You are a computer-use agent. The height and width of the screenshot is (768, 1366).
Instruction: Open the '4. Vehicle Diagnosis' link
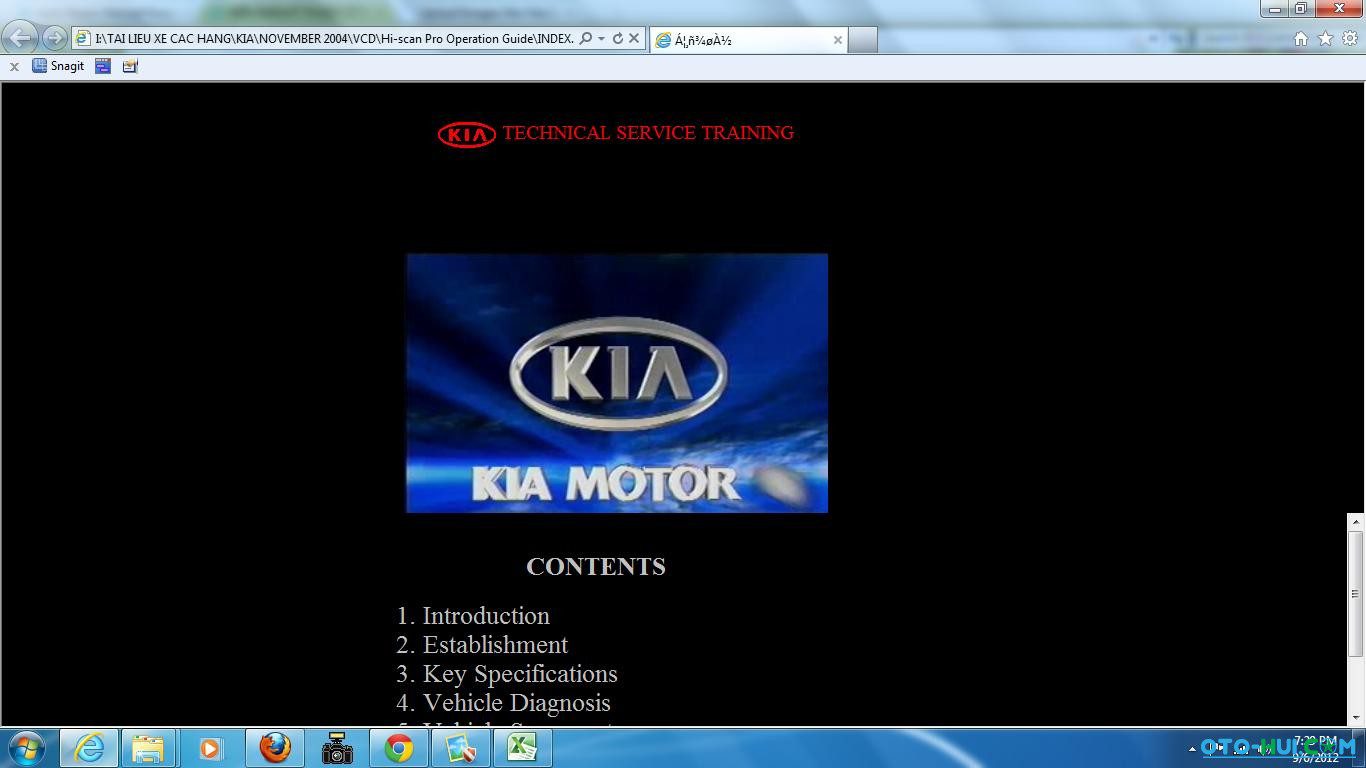[x=503, y=703]
